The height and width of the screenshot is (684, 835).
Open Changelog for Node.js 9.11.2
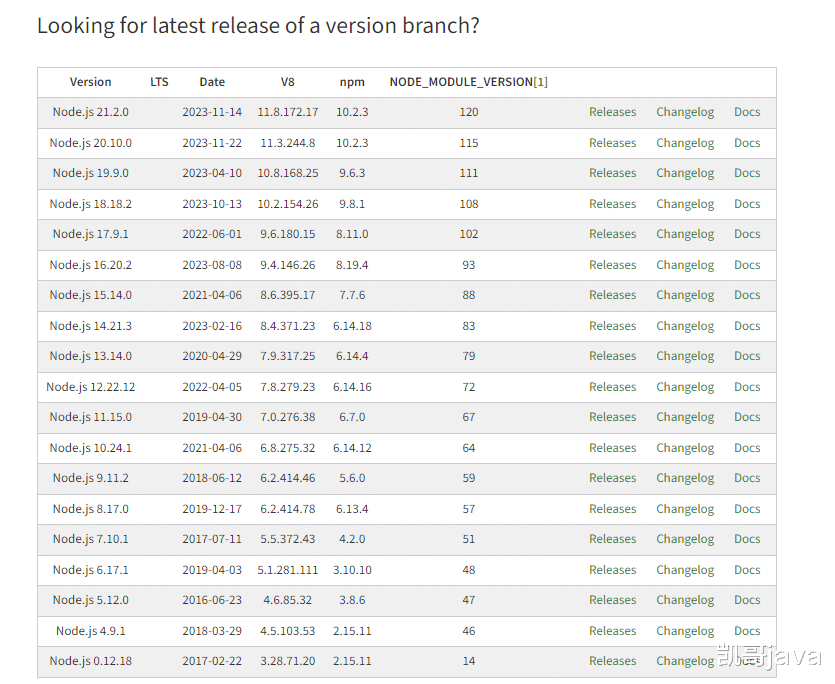(x=685, y=478)
